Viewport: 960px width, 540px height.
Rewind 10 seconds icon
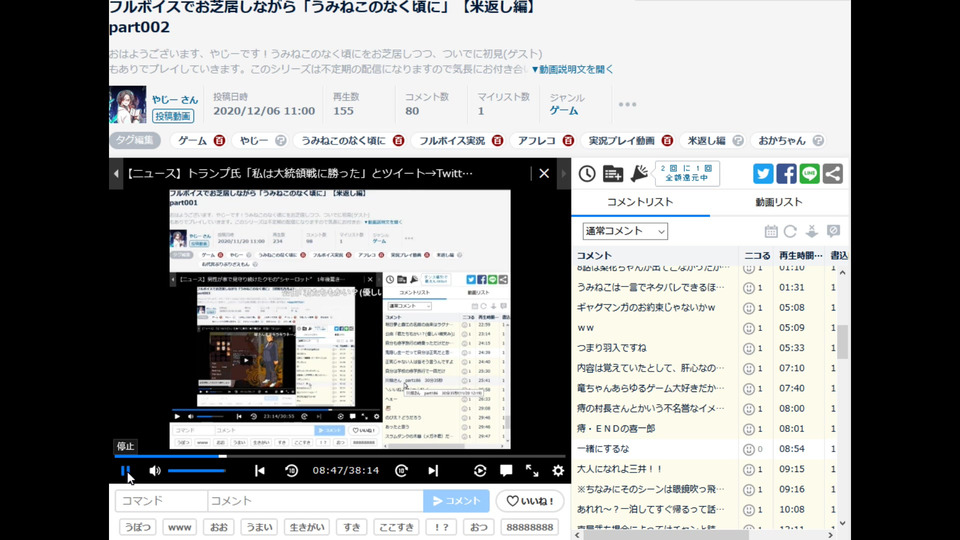click(x=291, y=470)
